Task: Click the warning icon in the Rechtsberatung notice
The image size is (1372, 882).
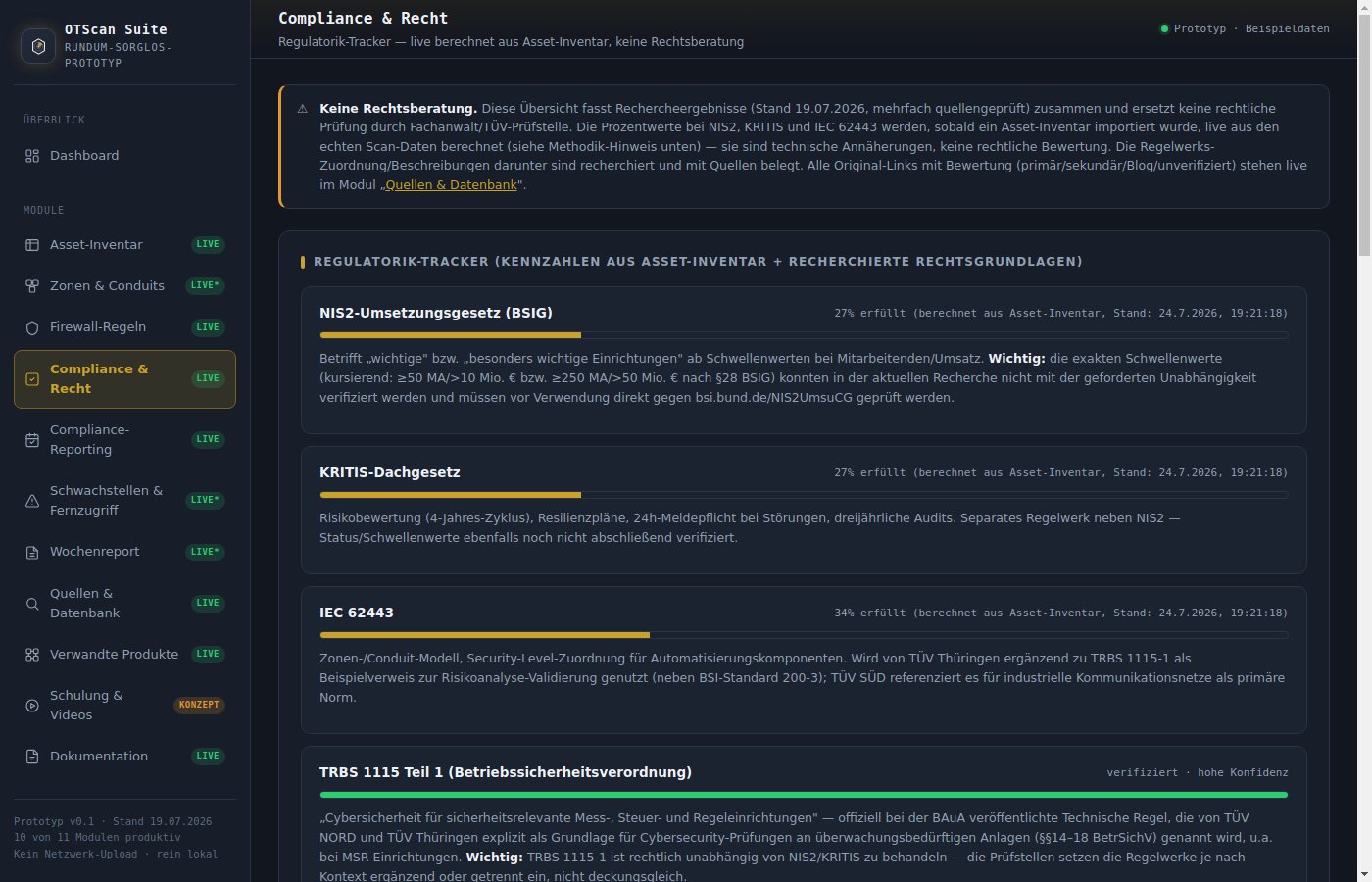Action: click(302, 109)
